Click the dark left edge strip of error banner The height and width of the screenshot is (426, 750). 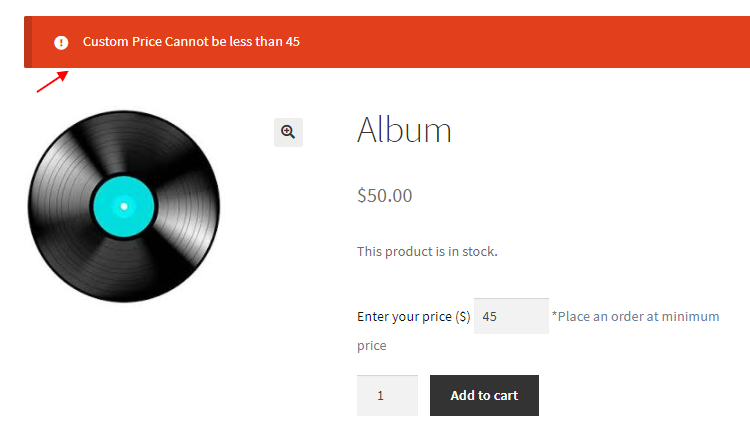pos(28,42)
